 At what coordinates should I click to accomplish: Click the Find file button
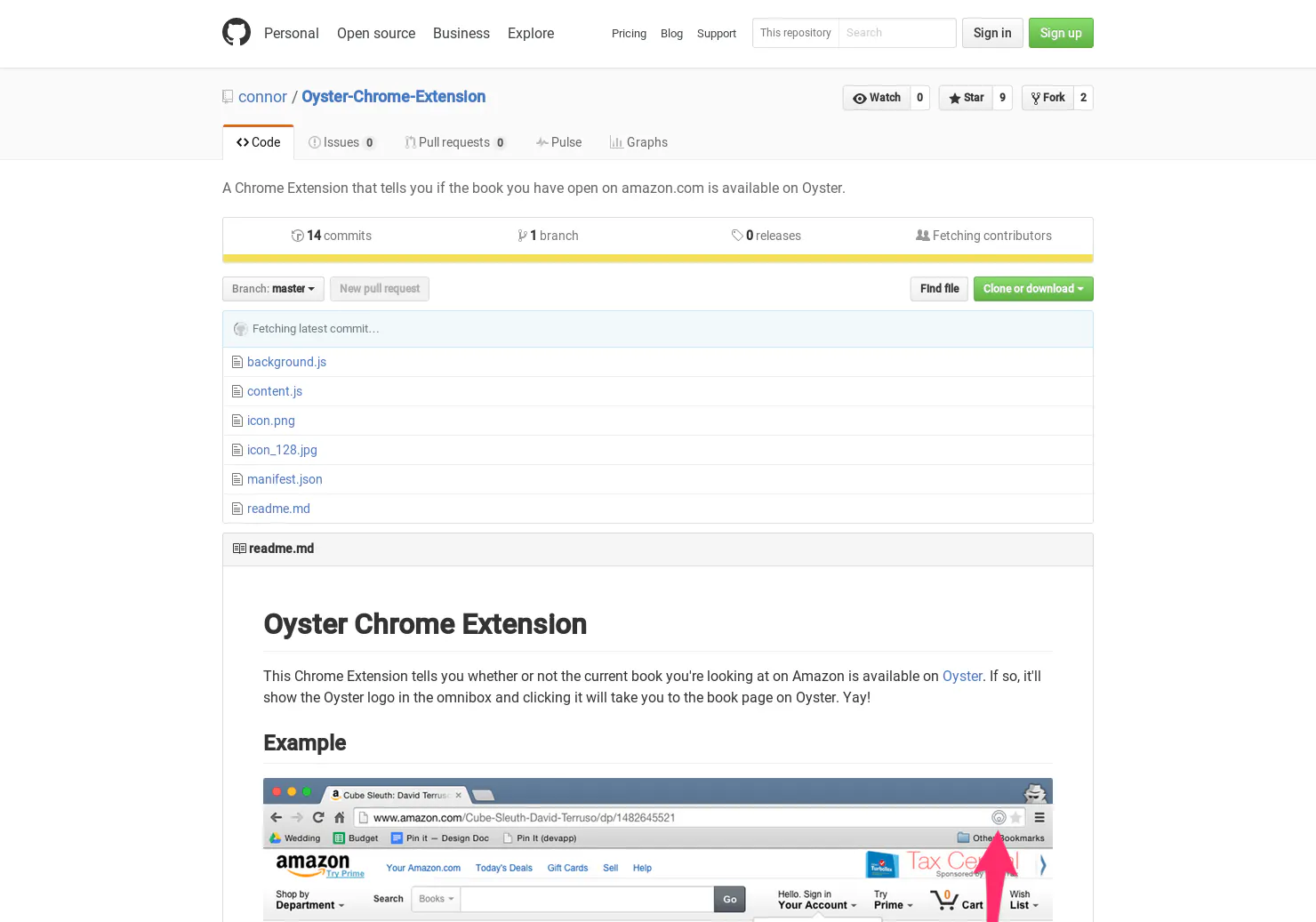click(940, 289)
